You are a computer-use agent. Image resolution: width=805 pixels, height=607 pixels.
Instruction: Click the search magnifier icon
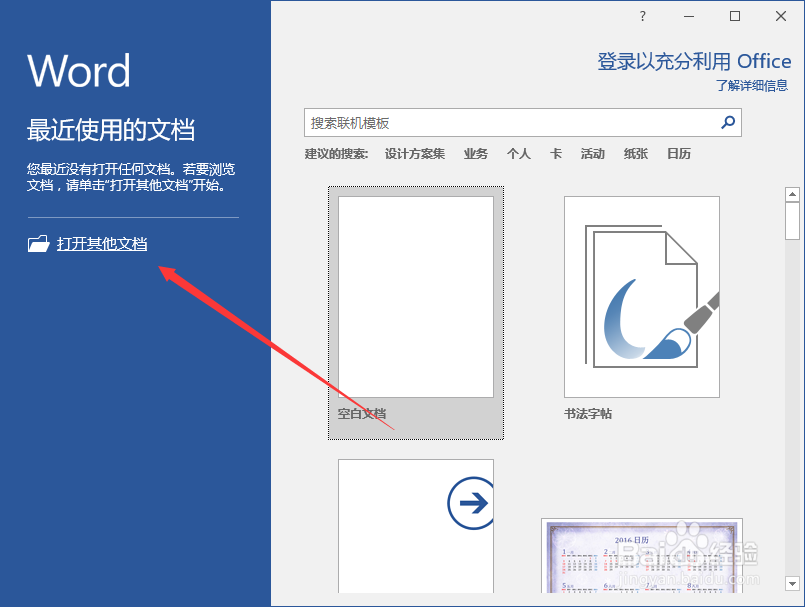pyautogui.click(x=728, y=122)
